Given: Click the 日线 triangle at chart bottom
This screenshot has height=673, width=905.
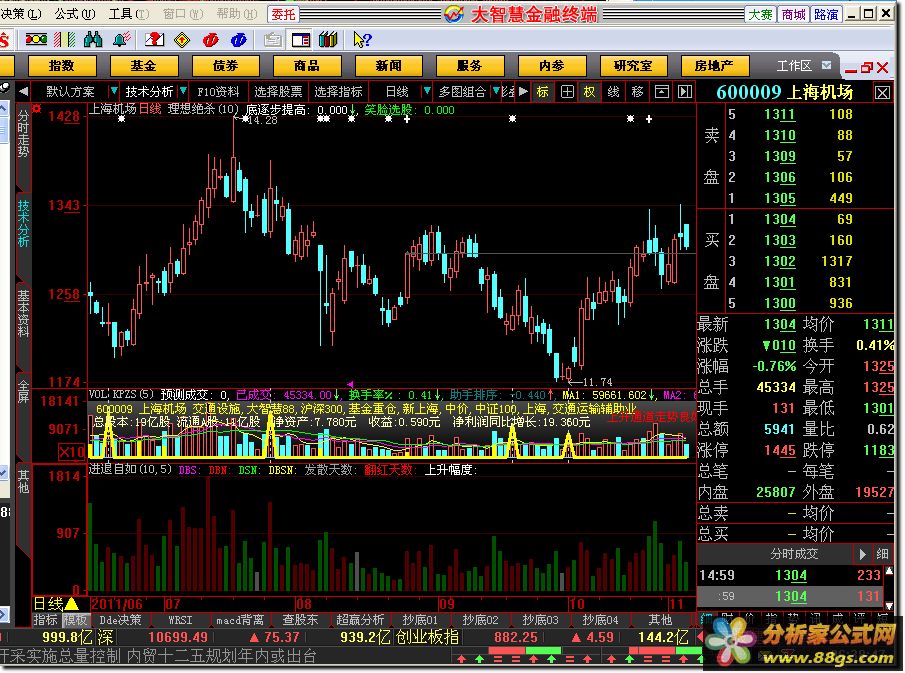Looking at the screenshot, I should [72, 604].
